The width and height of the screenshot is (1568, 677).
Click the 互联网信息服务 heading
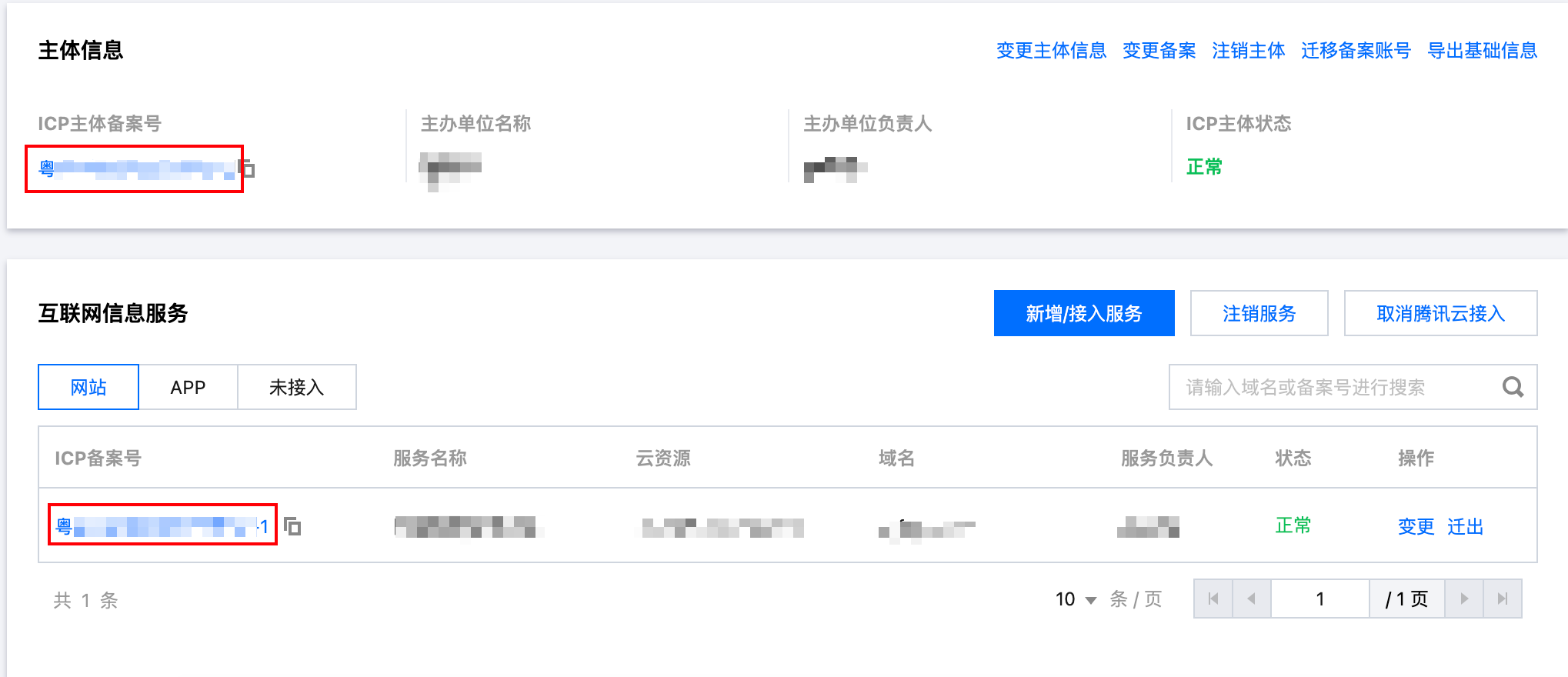[x=113, y=313]
